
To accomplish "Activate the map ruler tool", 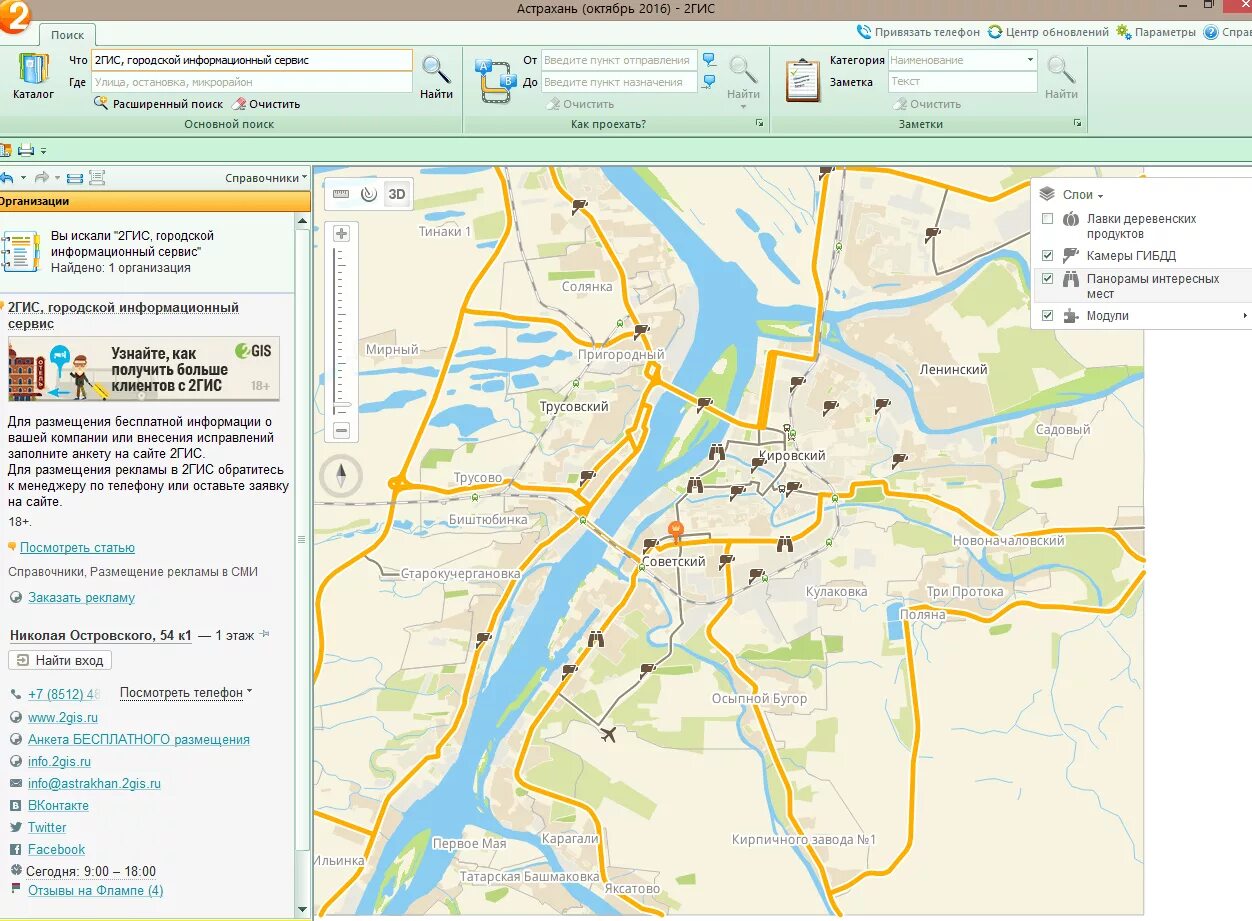I will point(341,194).
